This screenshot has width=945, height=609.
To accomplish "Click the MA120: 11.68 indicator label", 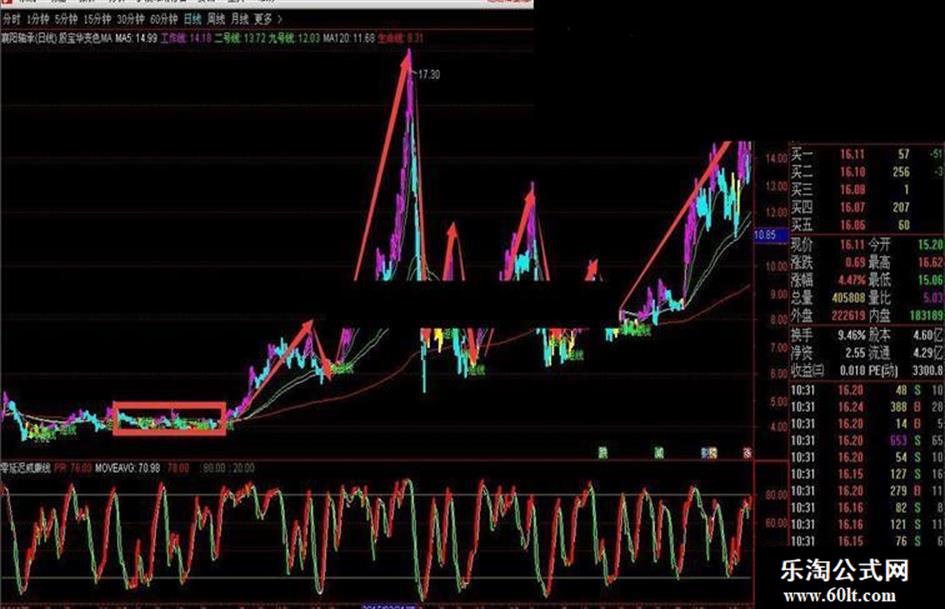I will tap(348, 38).
